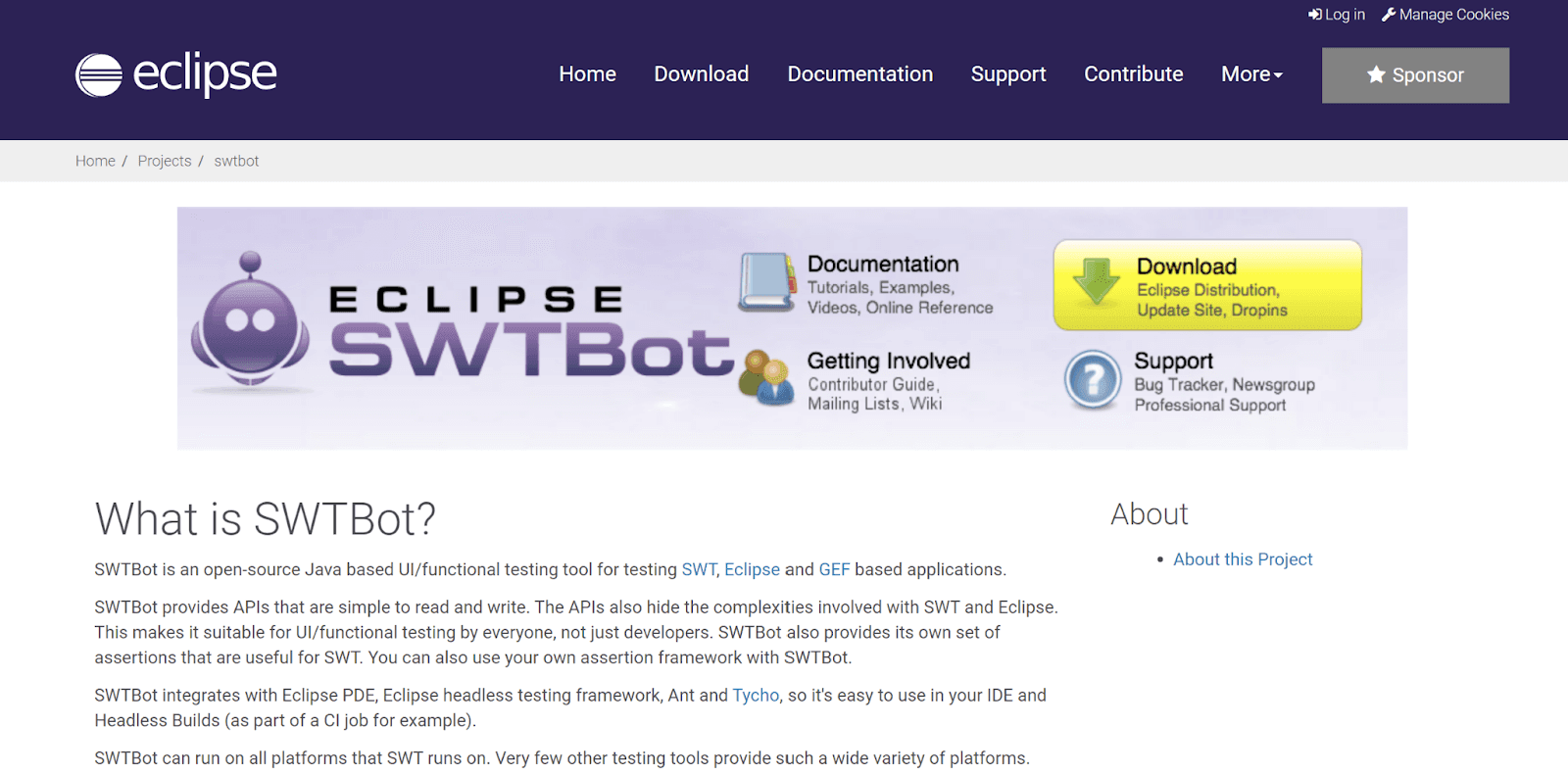
Task: Open the About this Project link
Action: tap(1243, 559)
